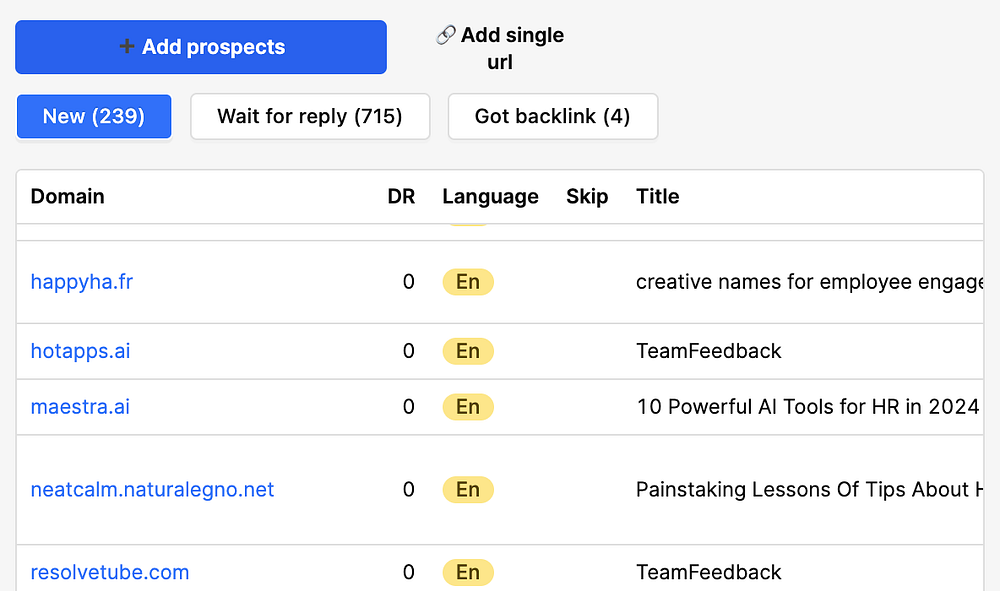Switch to the New (239) tab

pos(94,116)
